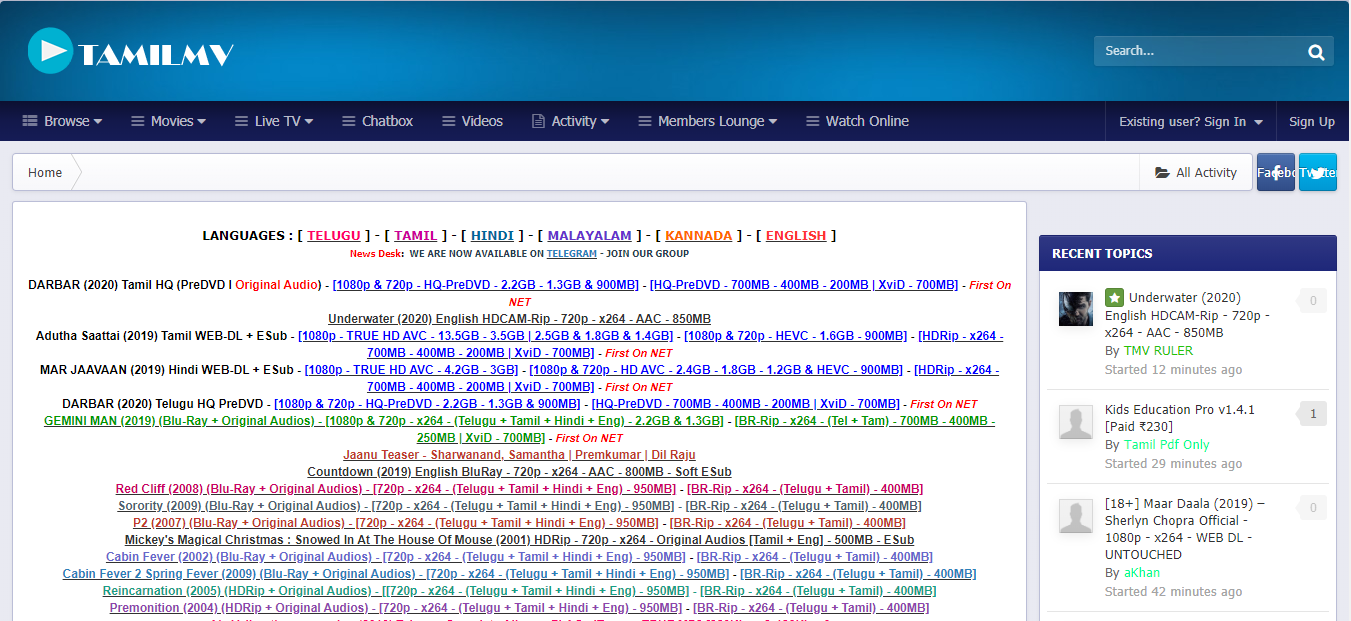Image resolution: width=1351 pixels, height=621 pixels.
Task: Click the Chatbox list icon
Action: pos(349,121)
